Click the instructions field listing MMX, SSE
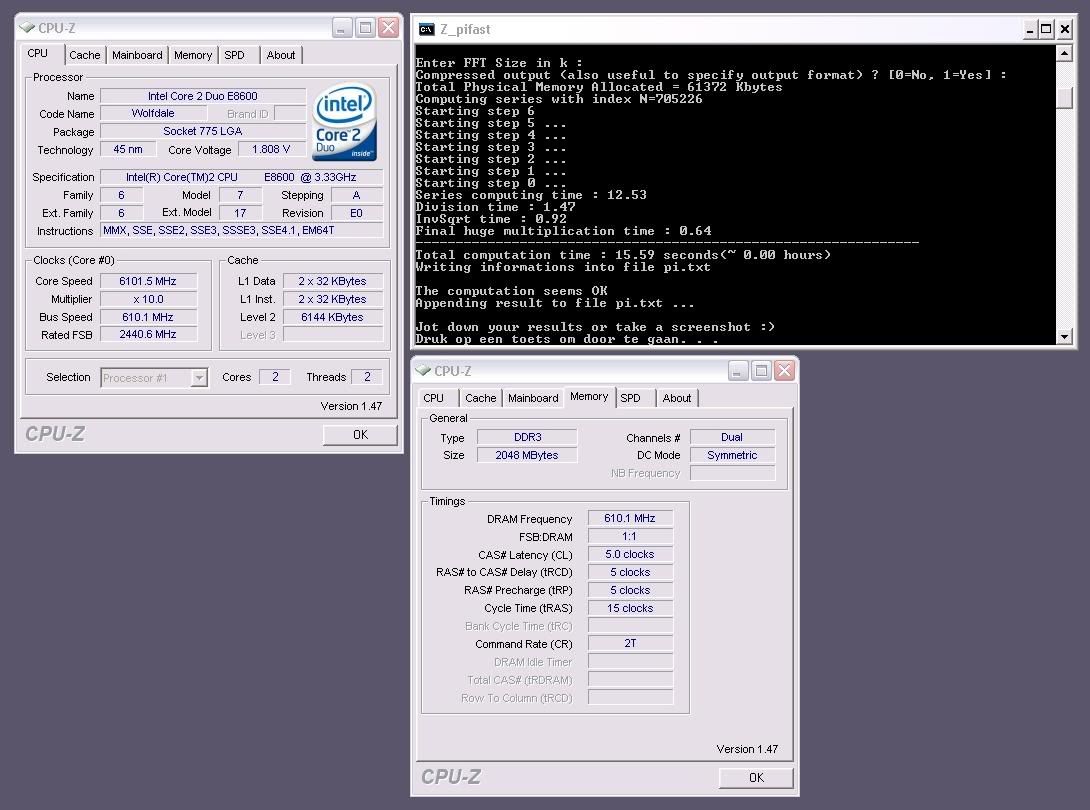The height and width of the screenshot is (810, 1090). (241, 230)
